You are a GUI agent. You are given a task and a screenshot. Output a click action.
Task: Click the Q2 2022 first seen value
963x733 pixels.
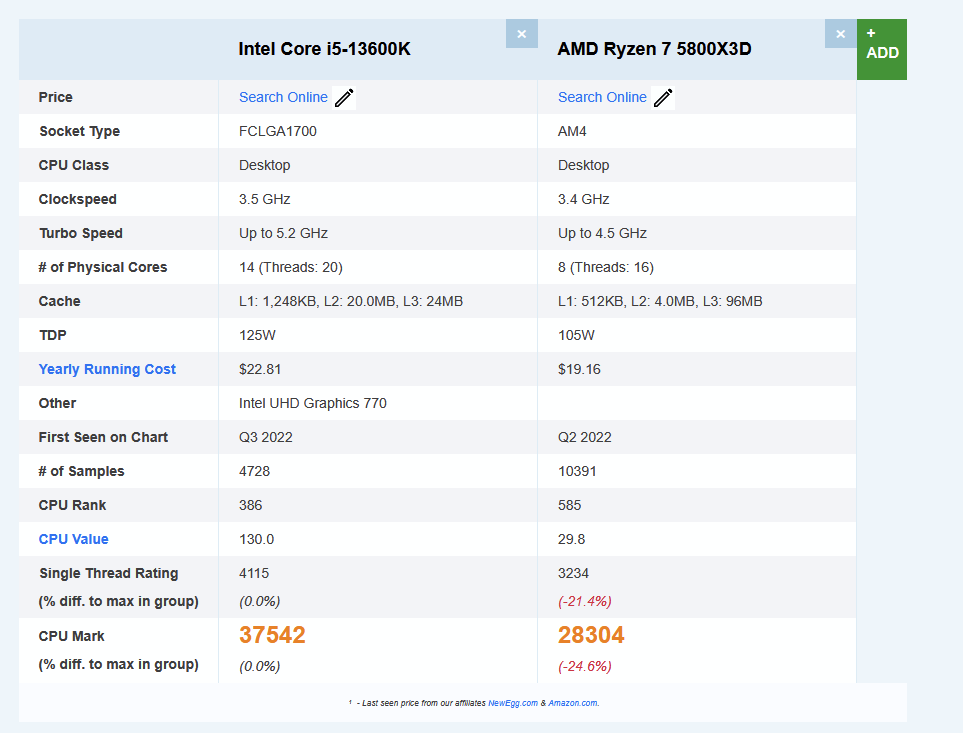(x=585, y=437)
